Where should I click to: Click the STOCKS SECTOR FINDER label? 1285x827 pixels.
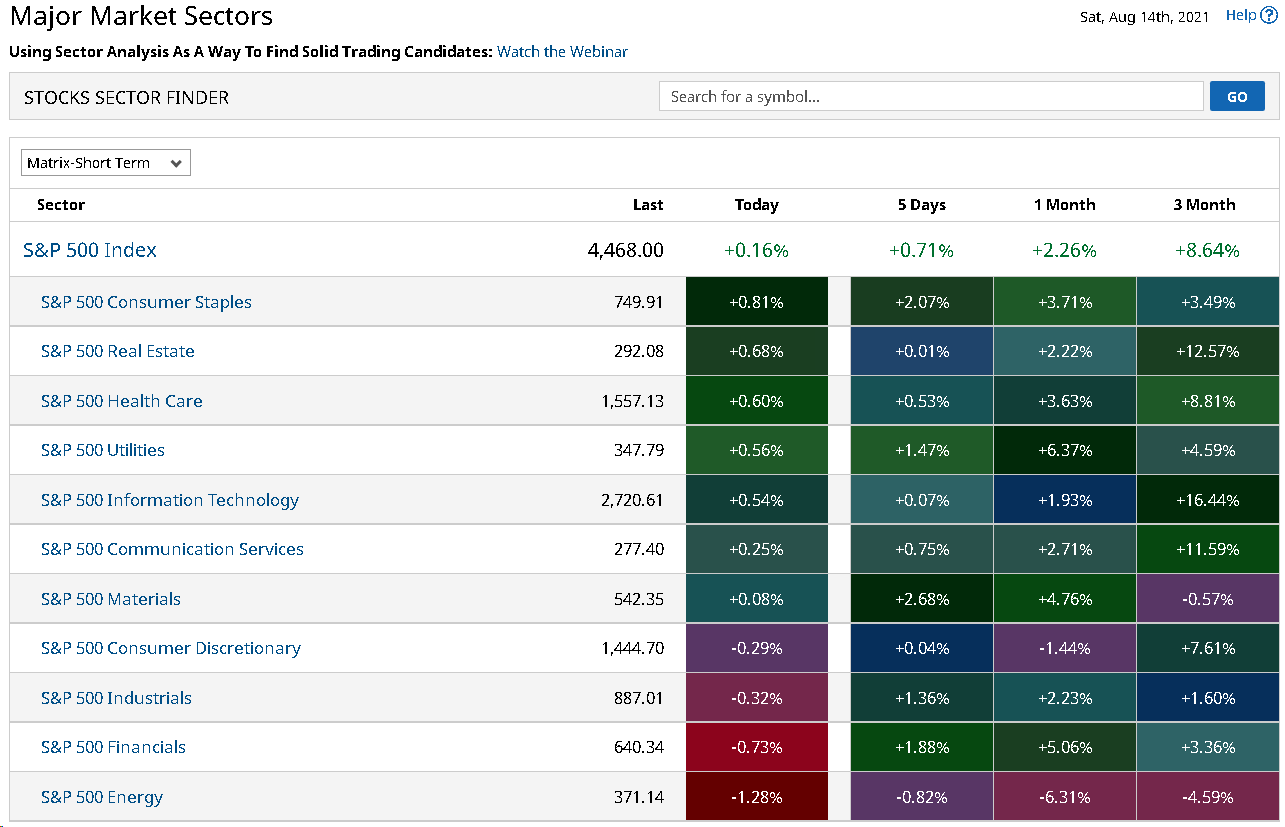(x=127, y=98)
